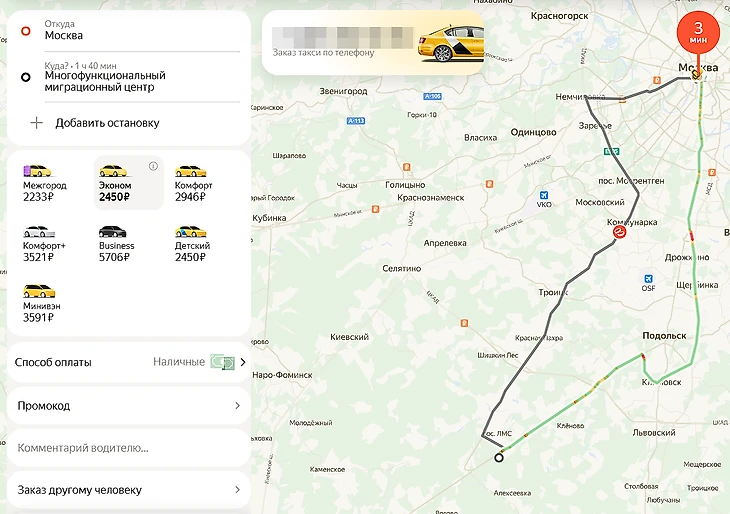730x514 pixels.
Task: Click Добавить остановку link
Action: coord(108,123)
